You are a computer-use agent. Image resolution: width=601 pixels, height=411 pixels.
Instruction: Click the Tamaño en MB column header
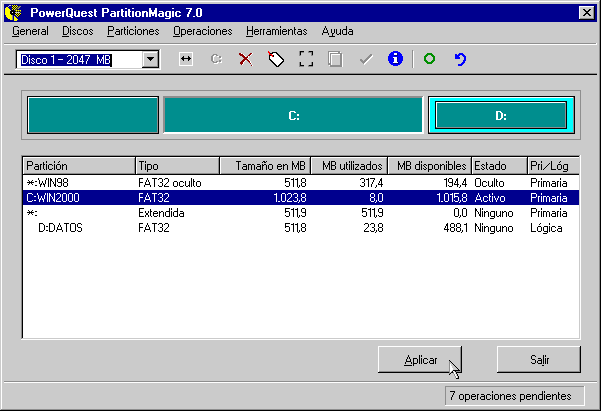point(265,166)
